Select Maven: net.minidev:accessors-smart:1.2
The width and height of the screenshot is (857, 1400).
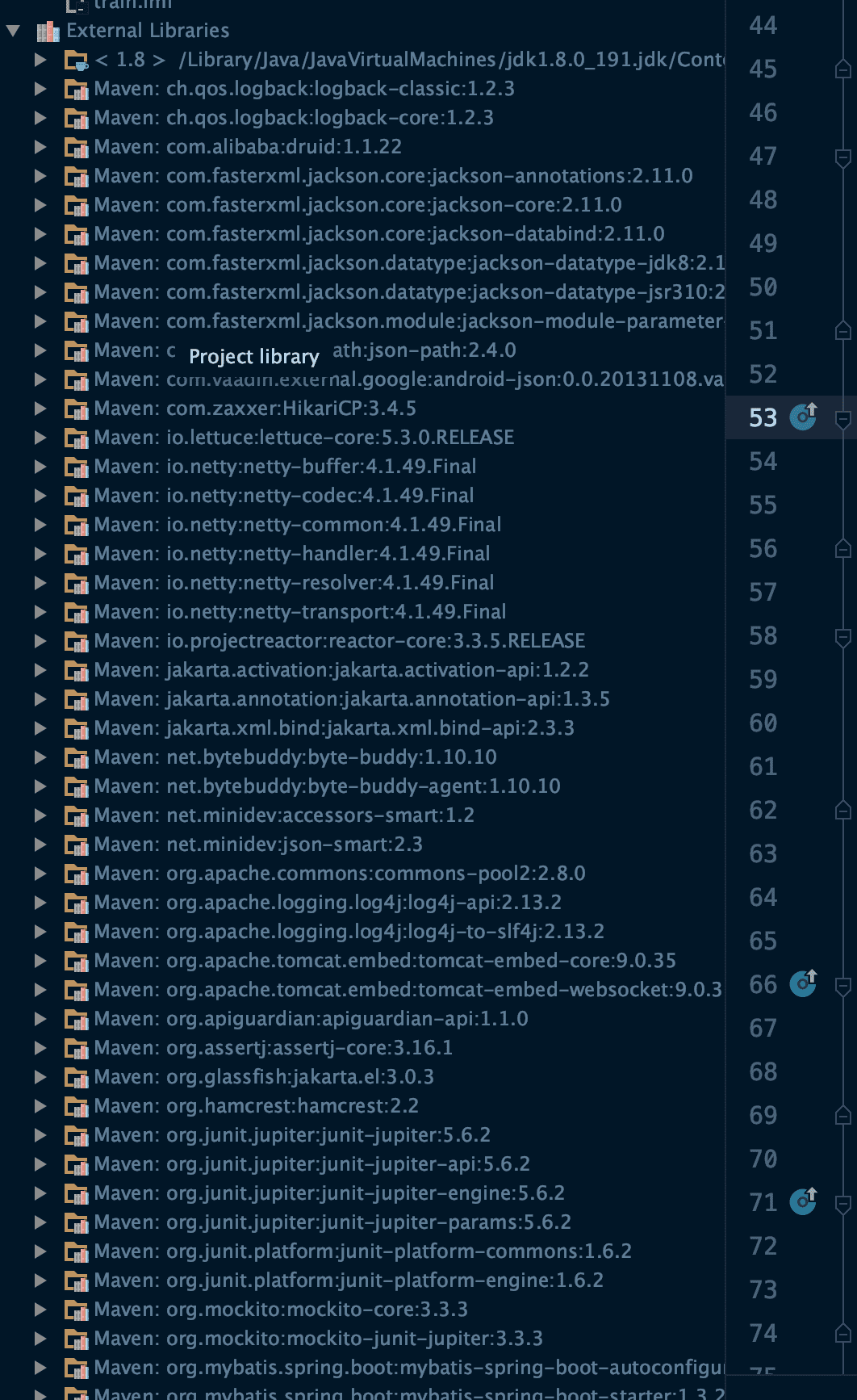point(284,815)
